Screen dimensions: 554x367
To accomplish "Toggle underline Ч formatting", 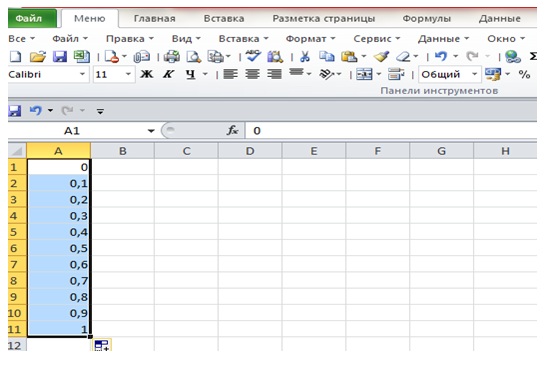I will [x=191, y=74].
